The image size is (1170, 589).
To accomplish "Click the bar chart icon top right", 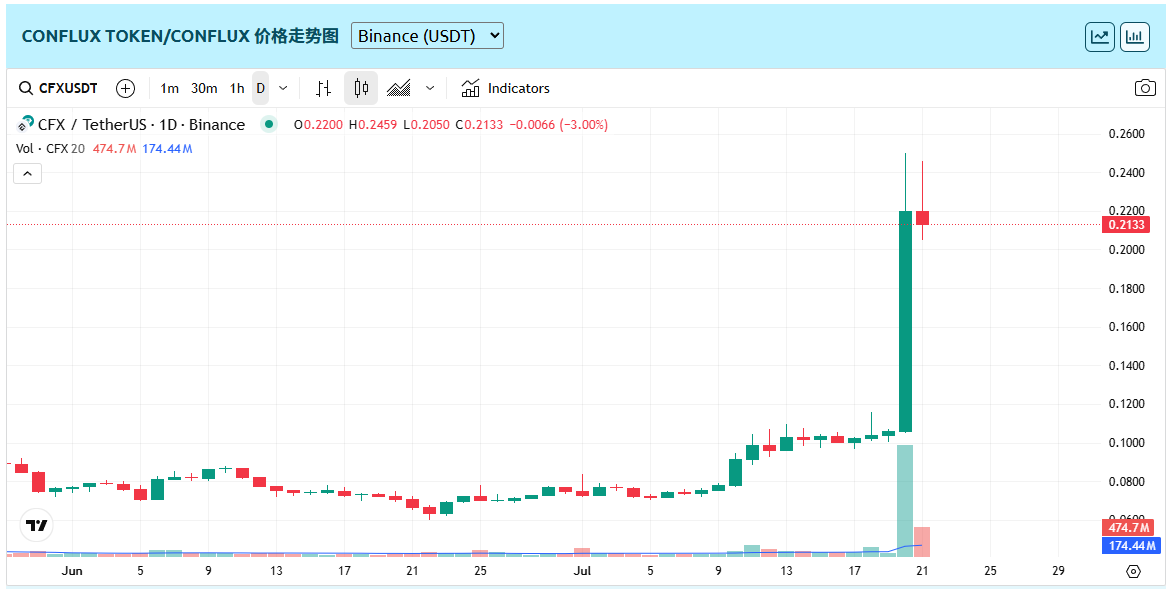I will (1135, 37).
